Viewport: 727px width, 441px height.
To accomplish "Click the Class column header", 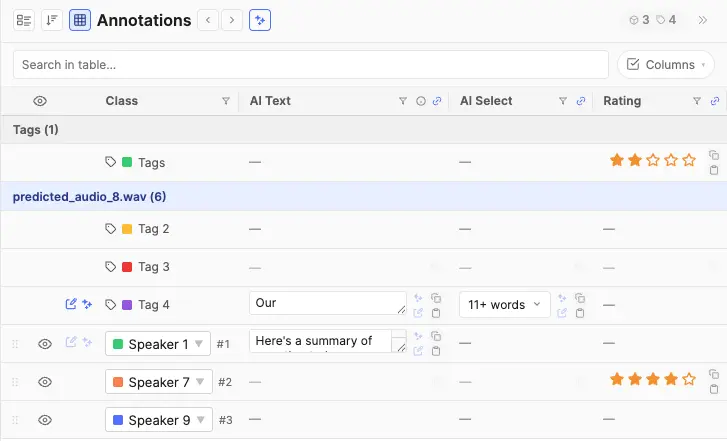I will [121, 101].
